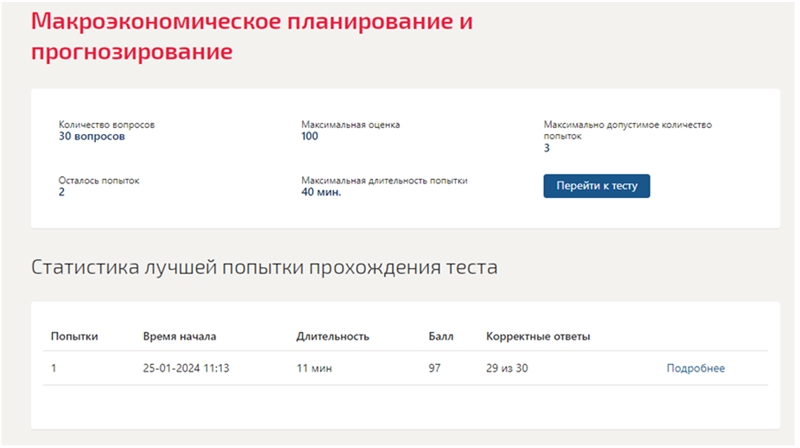Click the Длительность column header
The image size is (800, 448).
click(x=333, y=336)
